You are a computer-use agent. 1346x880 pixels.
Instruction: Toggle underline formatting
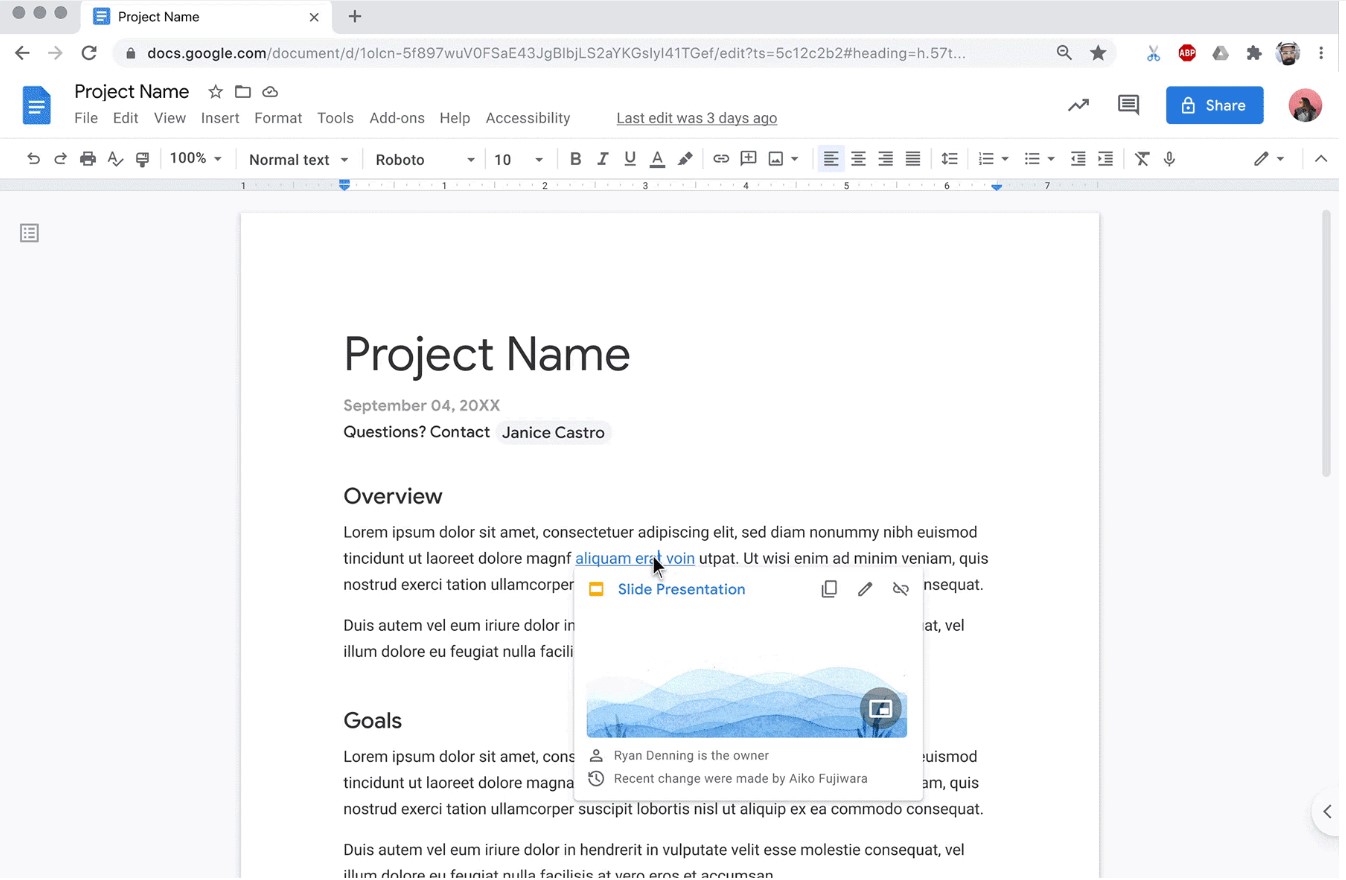pyautogui.click(x=630, y=159)
